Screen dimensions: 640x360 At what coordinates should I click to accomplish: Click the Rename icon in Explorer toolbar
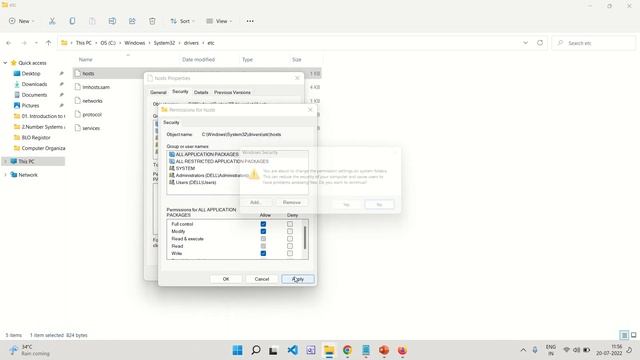[x=112, y=21]
